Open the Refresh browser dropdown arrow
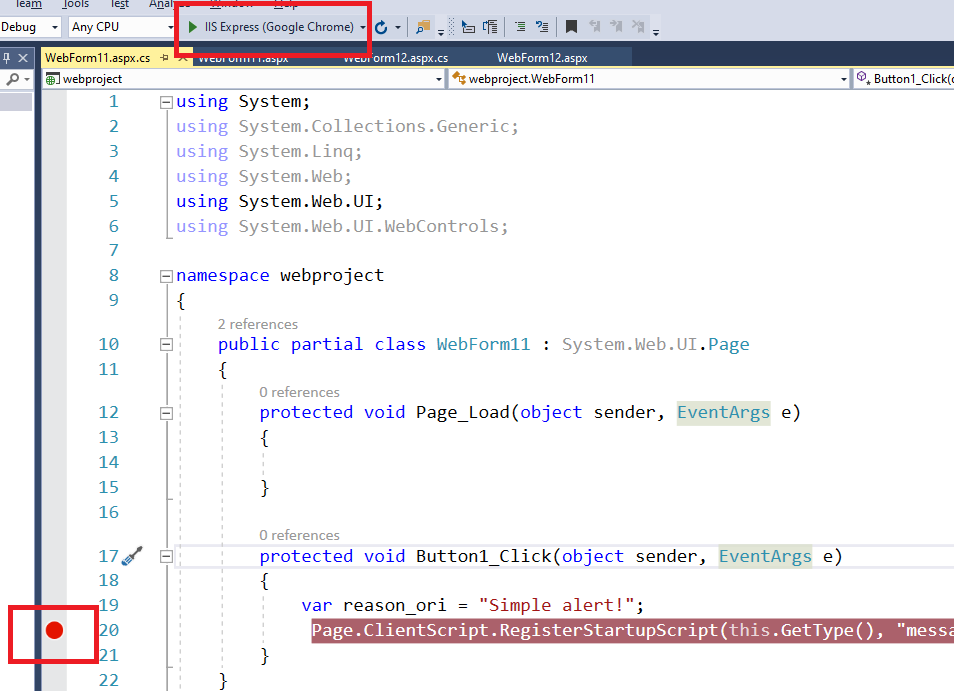 pos(398,27)
